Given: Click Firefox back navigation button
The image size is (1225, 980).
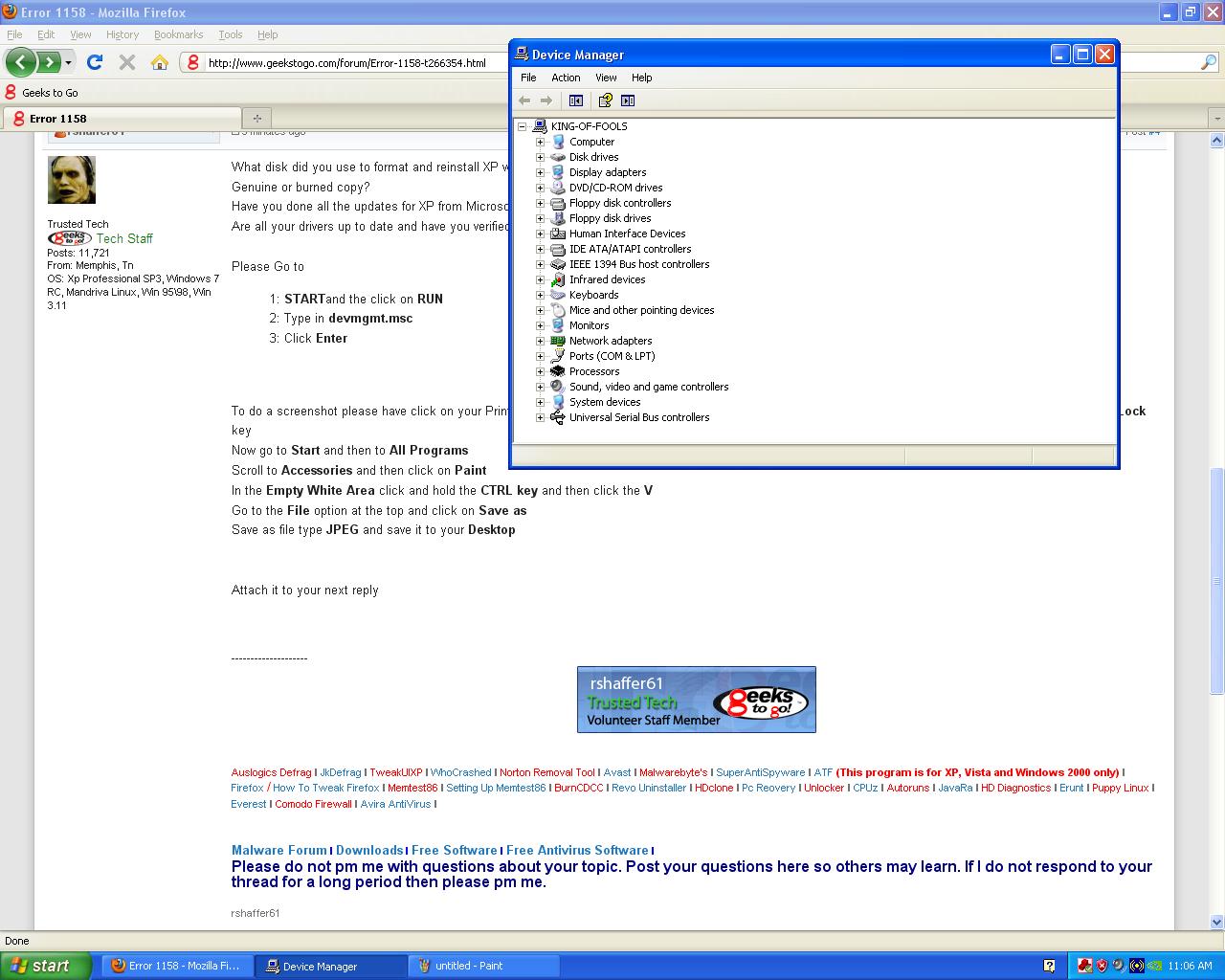Looking at the screenshot, I should tap(21, 62).
